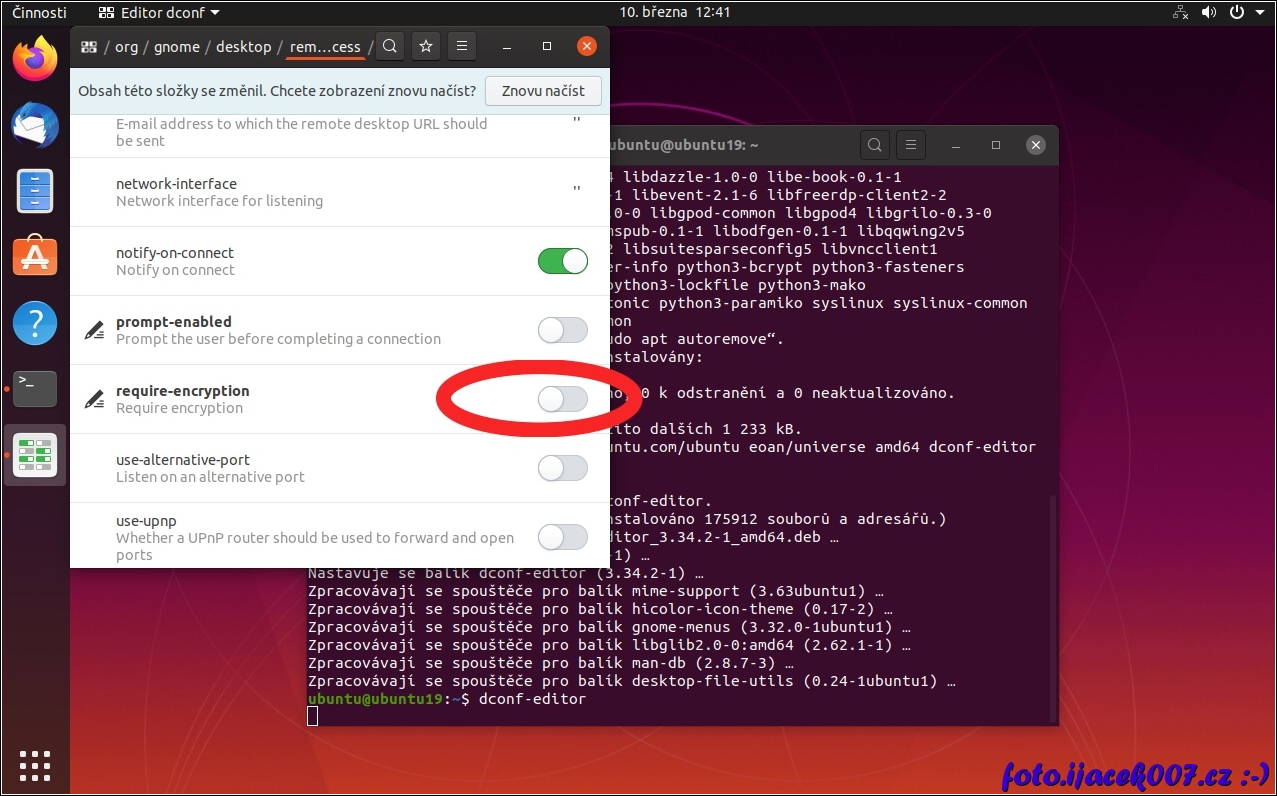Select the gnome path segment
Screen dimensions: 1277x796
pyautogui.click(x=176, y=47)
